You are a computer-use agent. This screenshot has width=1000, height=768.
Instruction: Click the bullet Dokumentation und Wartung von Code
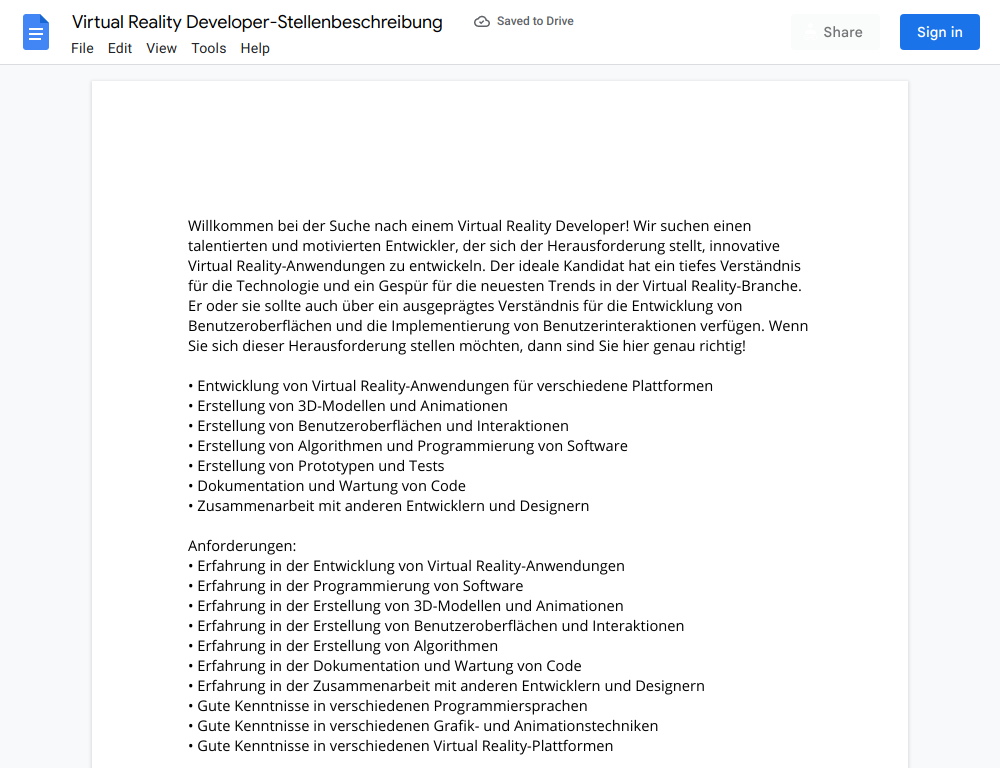(327, 486)
